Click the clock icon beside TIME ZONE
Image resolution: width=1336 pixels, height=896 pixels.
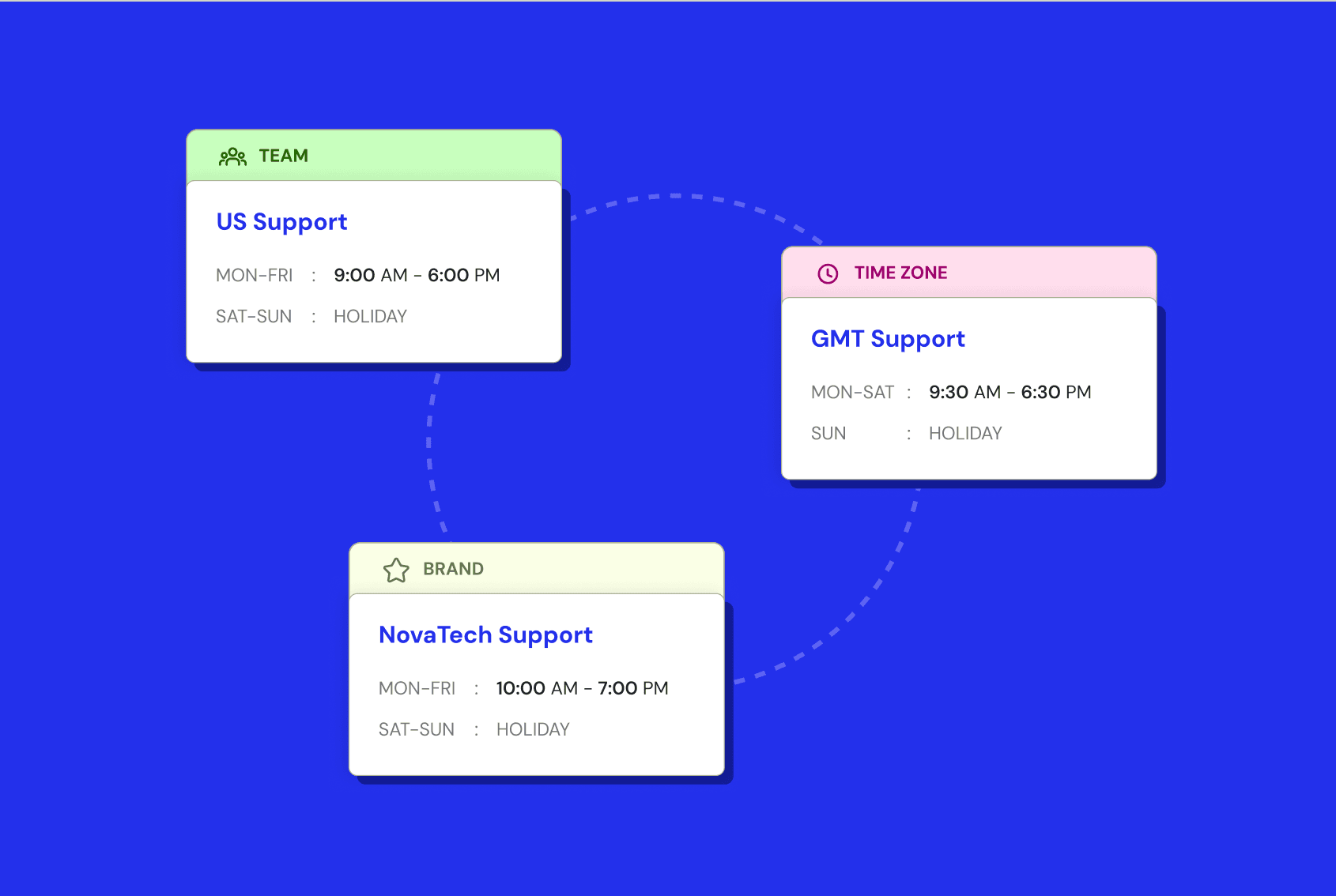click(x=828, y=273)
